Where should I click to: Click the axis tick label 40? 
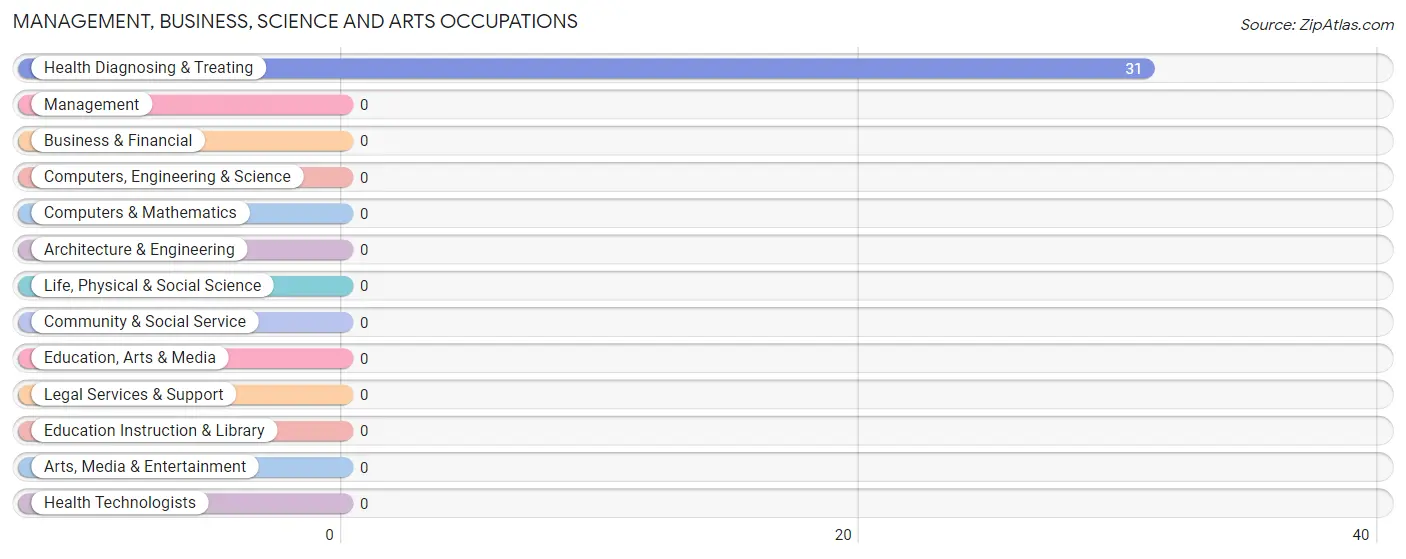(1361, 535)
